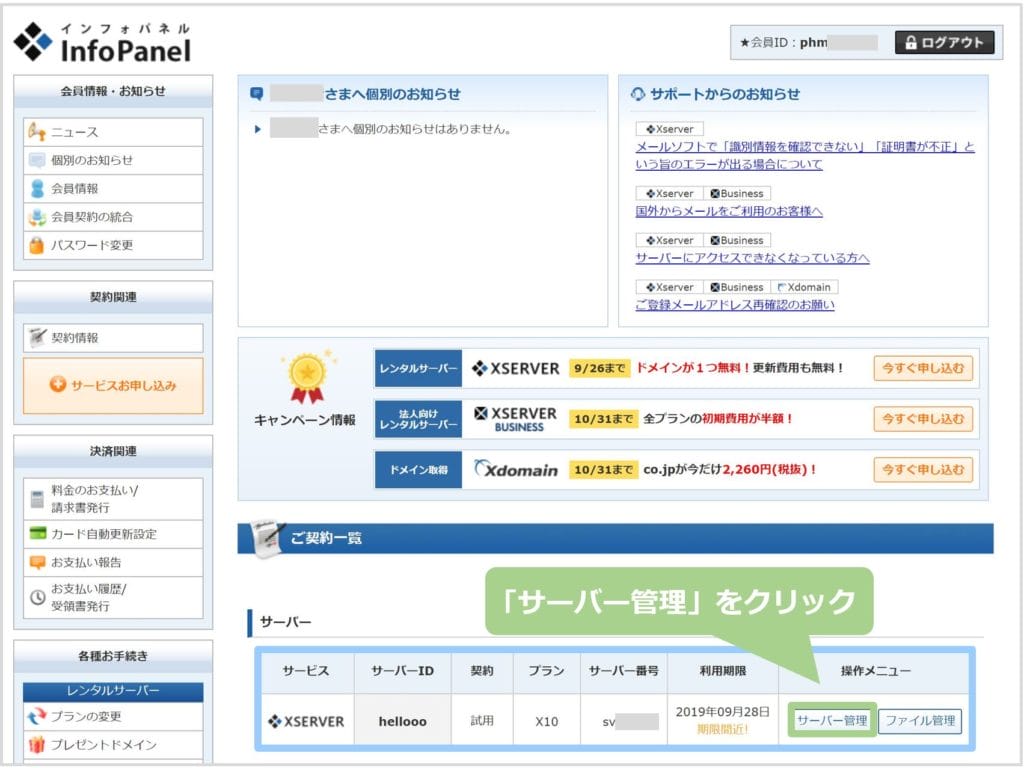The width and height of the screenshot is (1024, 768).
Task: Click the orange message icon beside お支払い報告
Action: (x=37, y=562)
